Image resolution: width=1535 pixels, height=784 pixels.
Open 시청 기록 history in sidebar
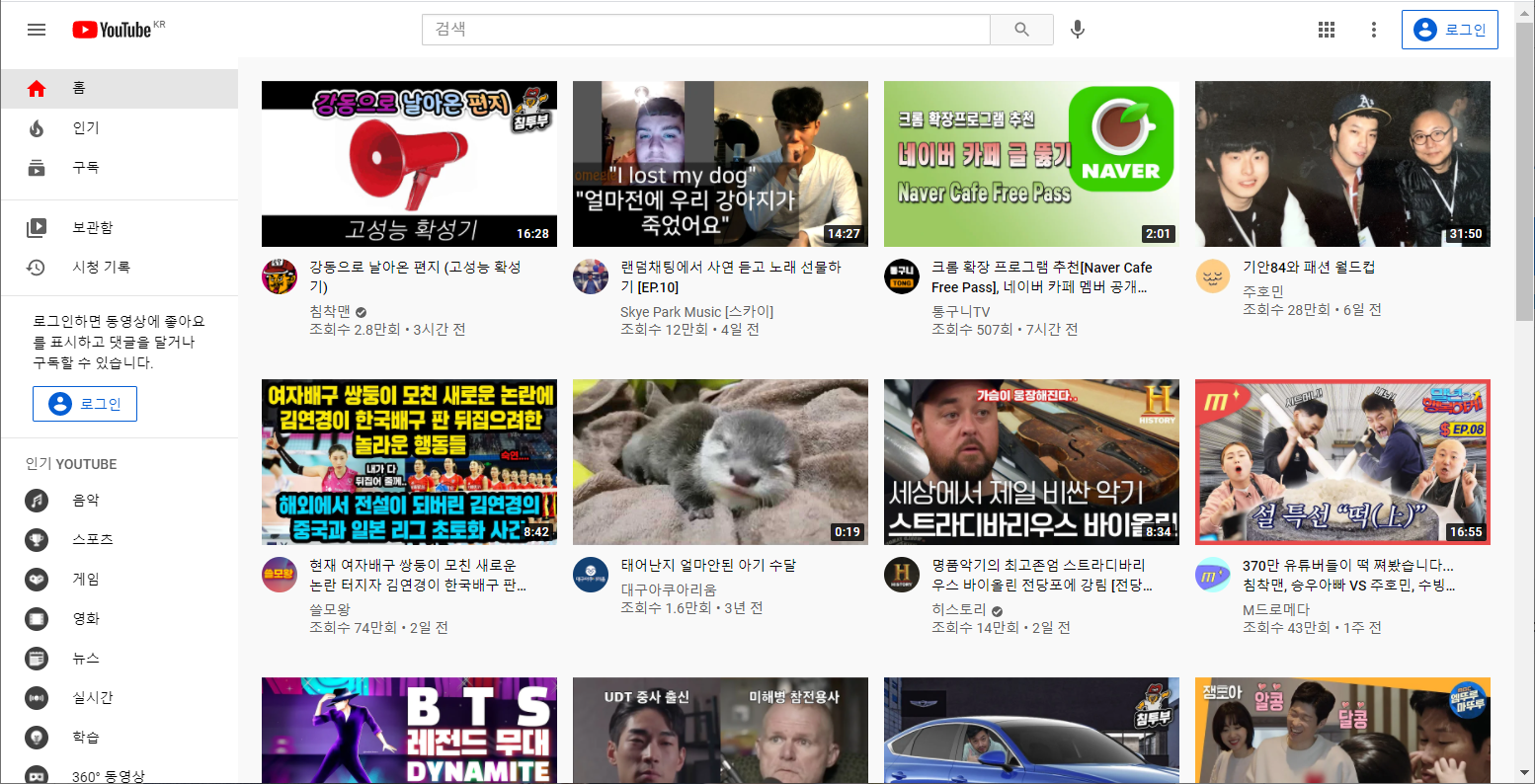(x=120, y=267)
